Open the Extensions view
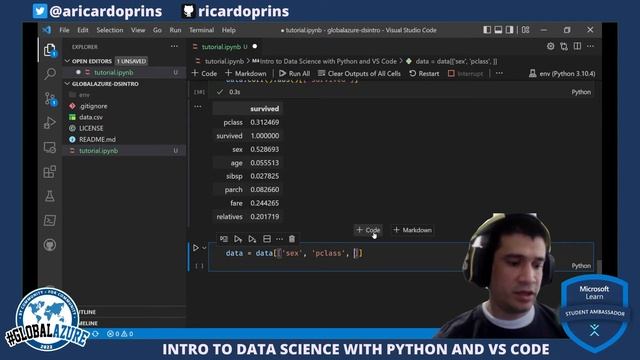This screenshot has height=360, width=640. [50, 171]
